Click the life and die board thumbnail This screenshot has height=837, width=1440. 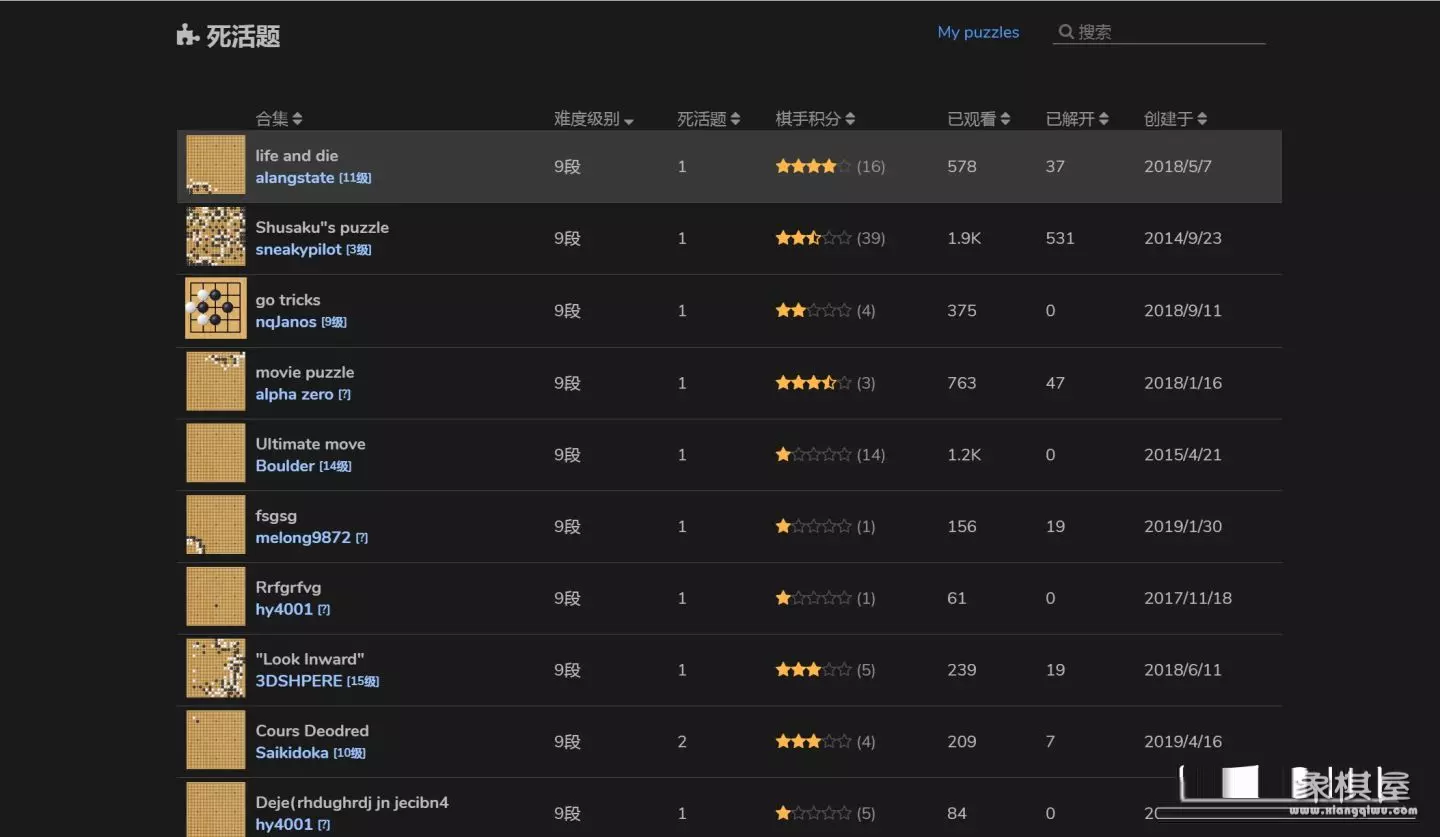pyautogui.click(x=215, y=165)
